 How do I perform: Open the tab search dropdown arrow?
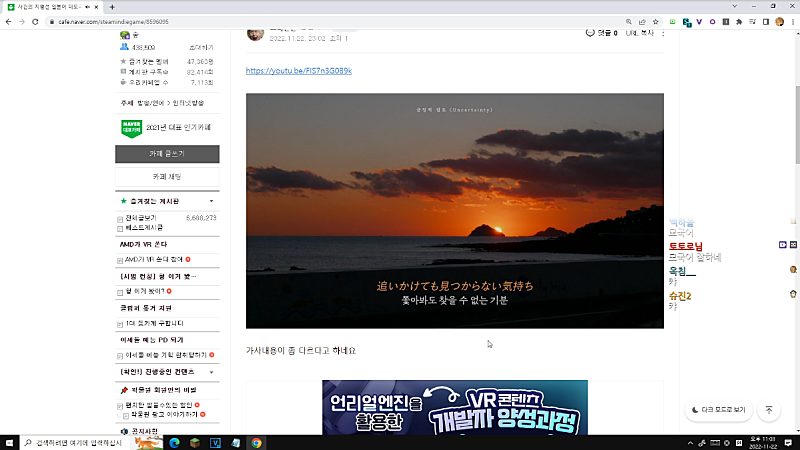click(x=734, y=7)
